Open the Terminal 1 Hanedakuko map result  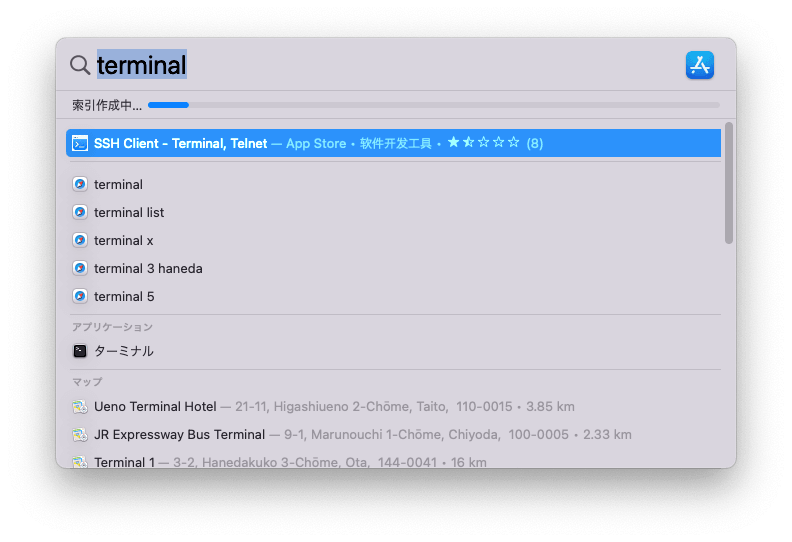point(393,461)
